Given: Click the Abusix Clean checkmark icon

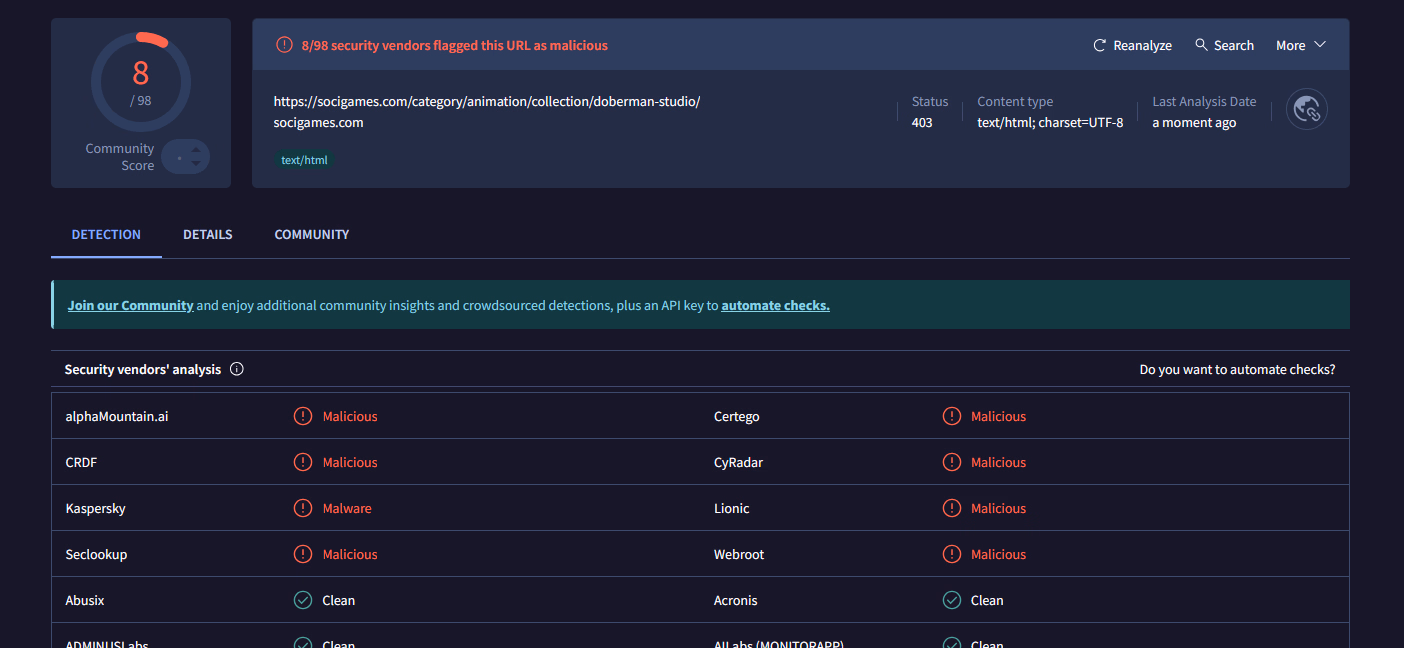Looking at the screenshot, I should pyautogui.click(x=303, y=600).
